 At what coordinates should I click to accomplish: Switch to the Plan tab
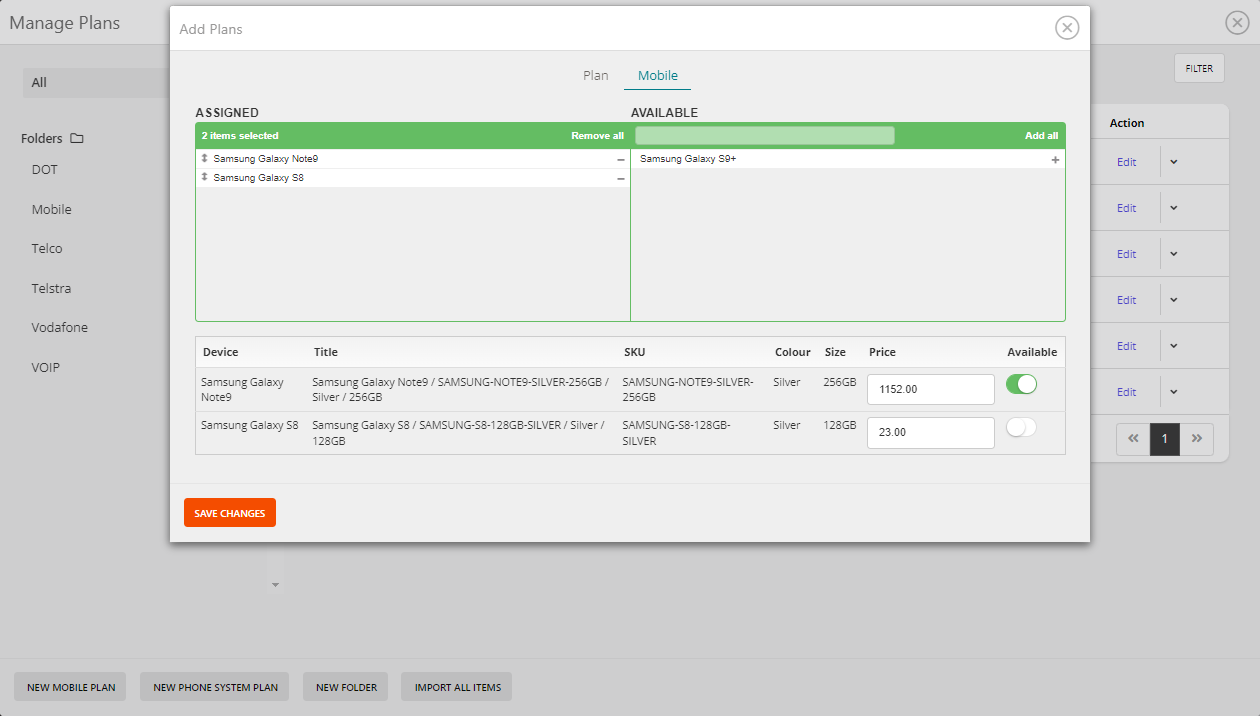point(595,75)
